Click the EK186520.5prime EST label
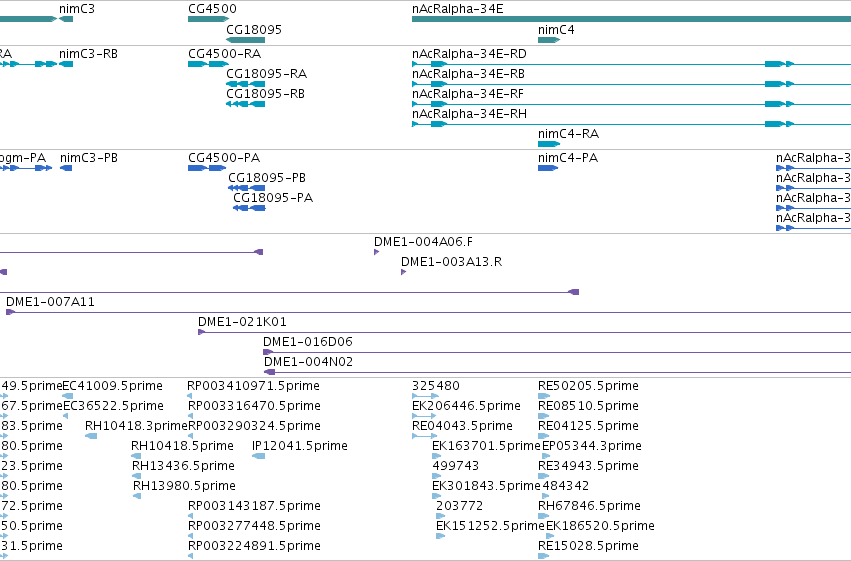The width and height of the screenshot is (851, 561). 600,526
